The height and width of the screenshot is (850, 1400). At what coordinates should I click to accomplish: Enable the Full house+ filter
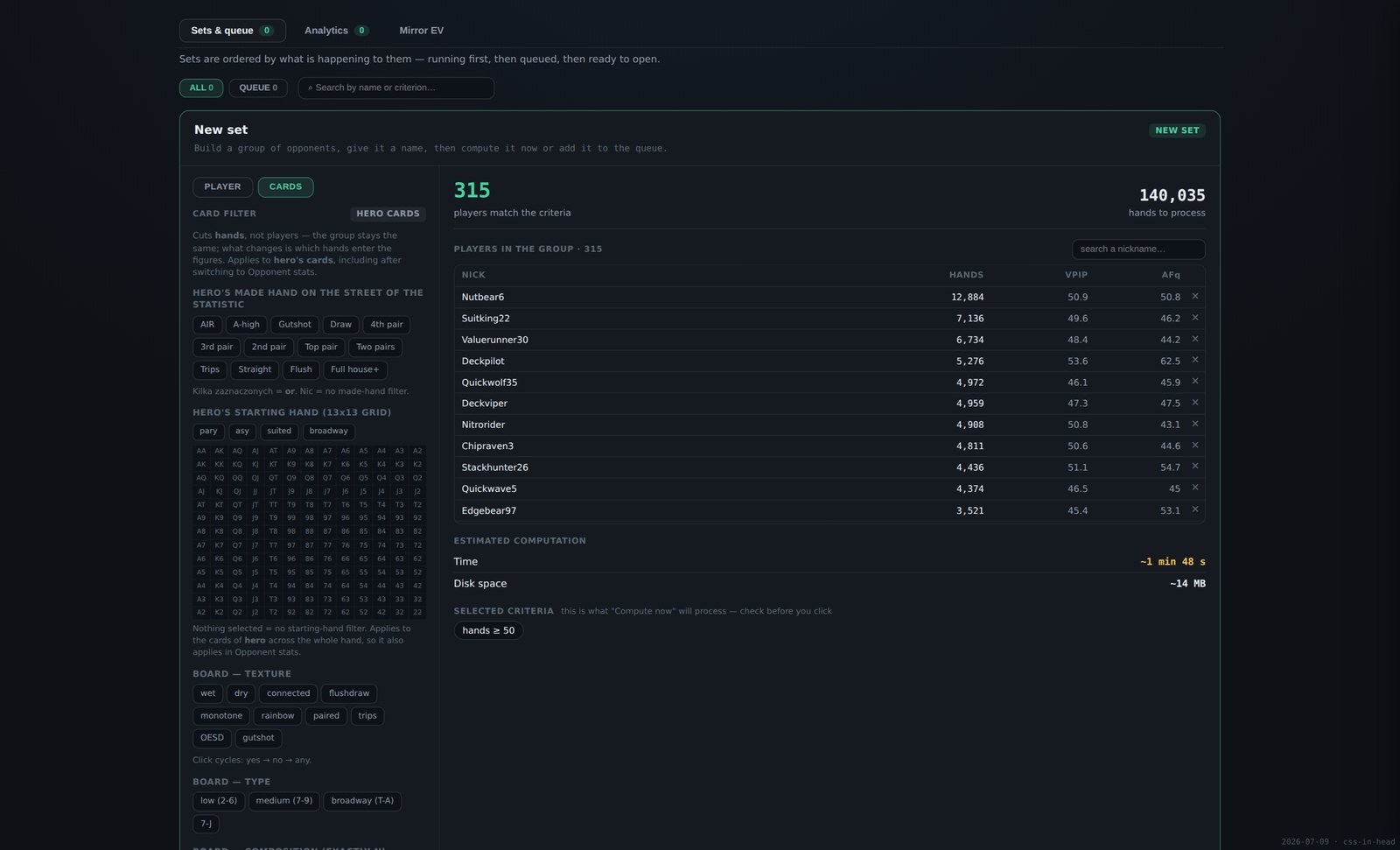tap(355, 370)
